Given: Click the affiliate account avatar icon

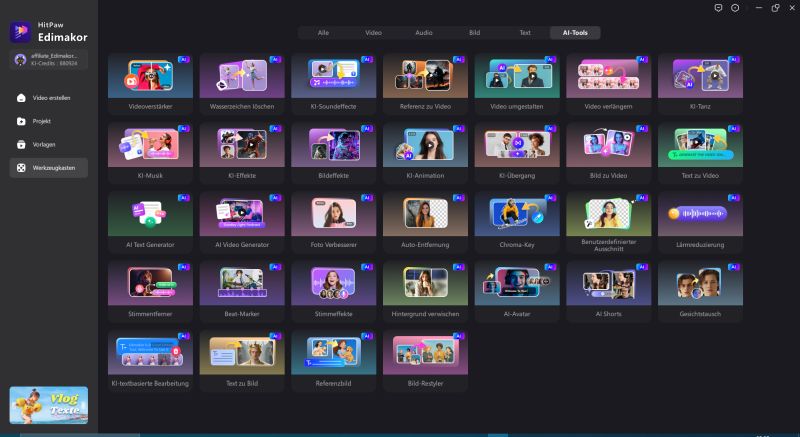Looking at the screenshot, I should pos(20,60).
